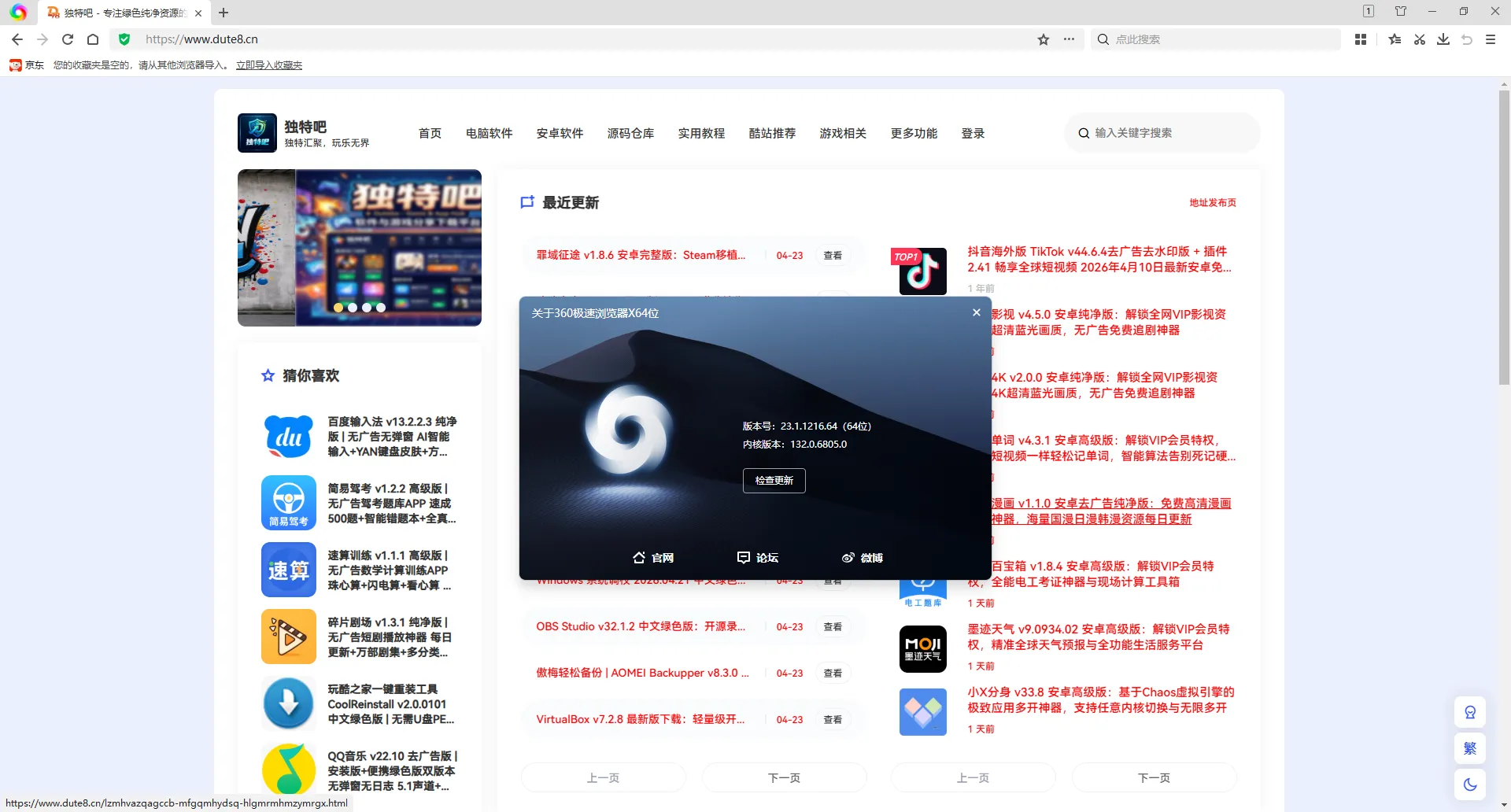Select the second carousel indicator dot

pyautogui.click(x=353, y=308)
